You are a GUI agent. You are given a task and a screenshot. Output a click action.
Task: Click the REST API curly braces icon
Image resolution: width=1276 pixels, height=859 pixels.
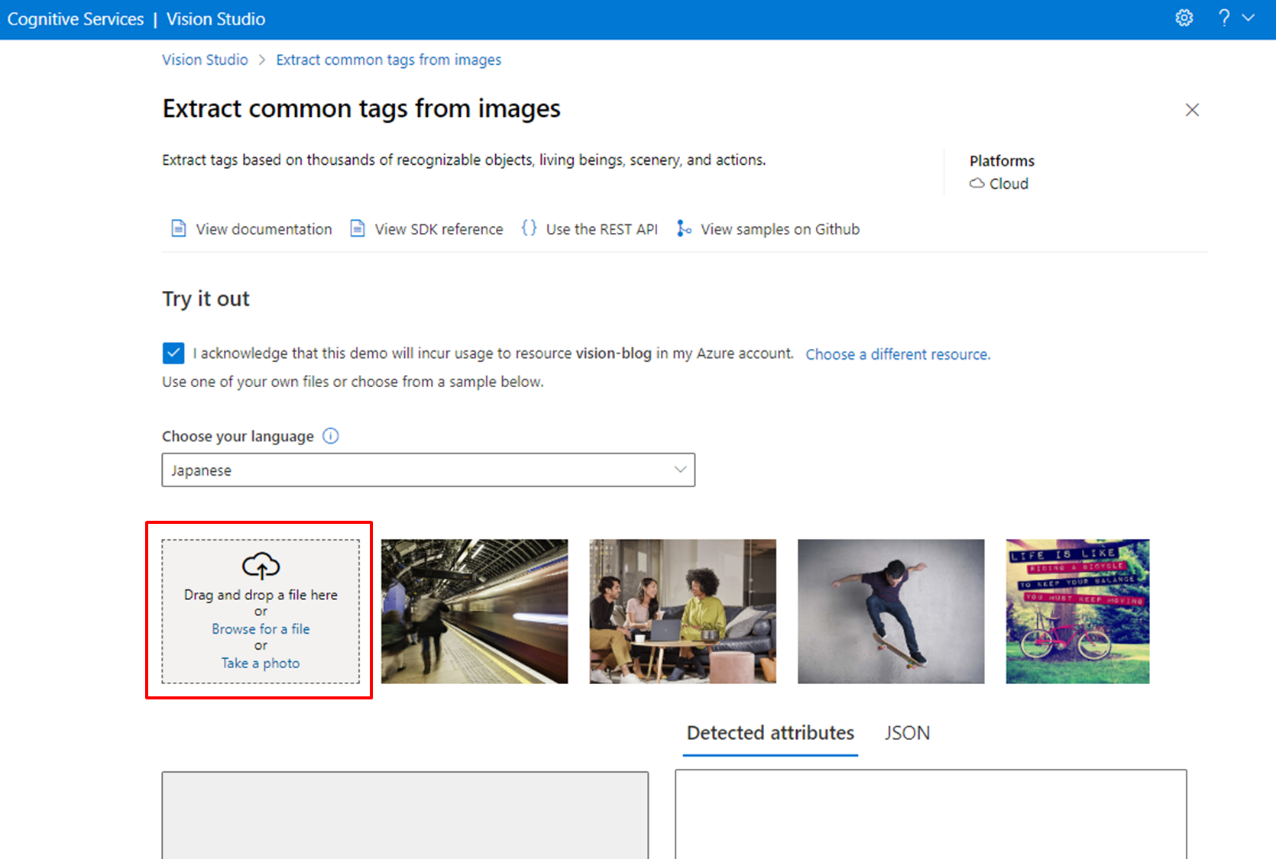529,229
